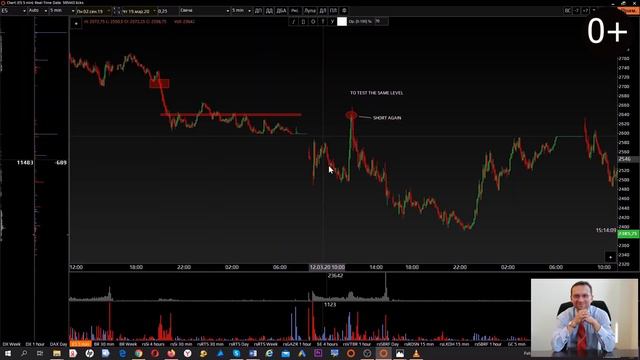Open File Explorer from taskbar
This screenshot has width=640, height=360.
(x=57, y=353)
